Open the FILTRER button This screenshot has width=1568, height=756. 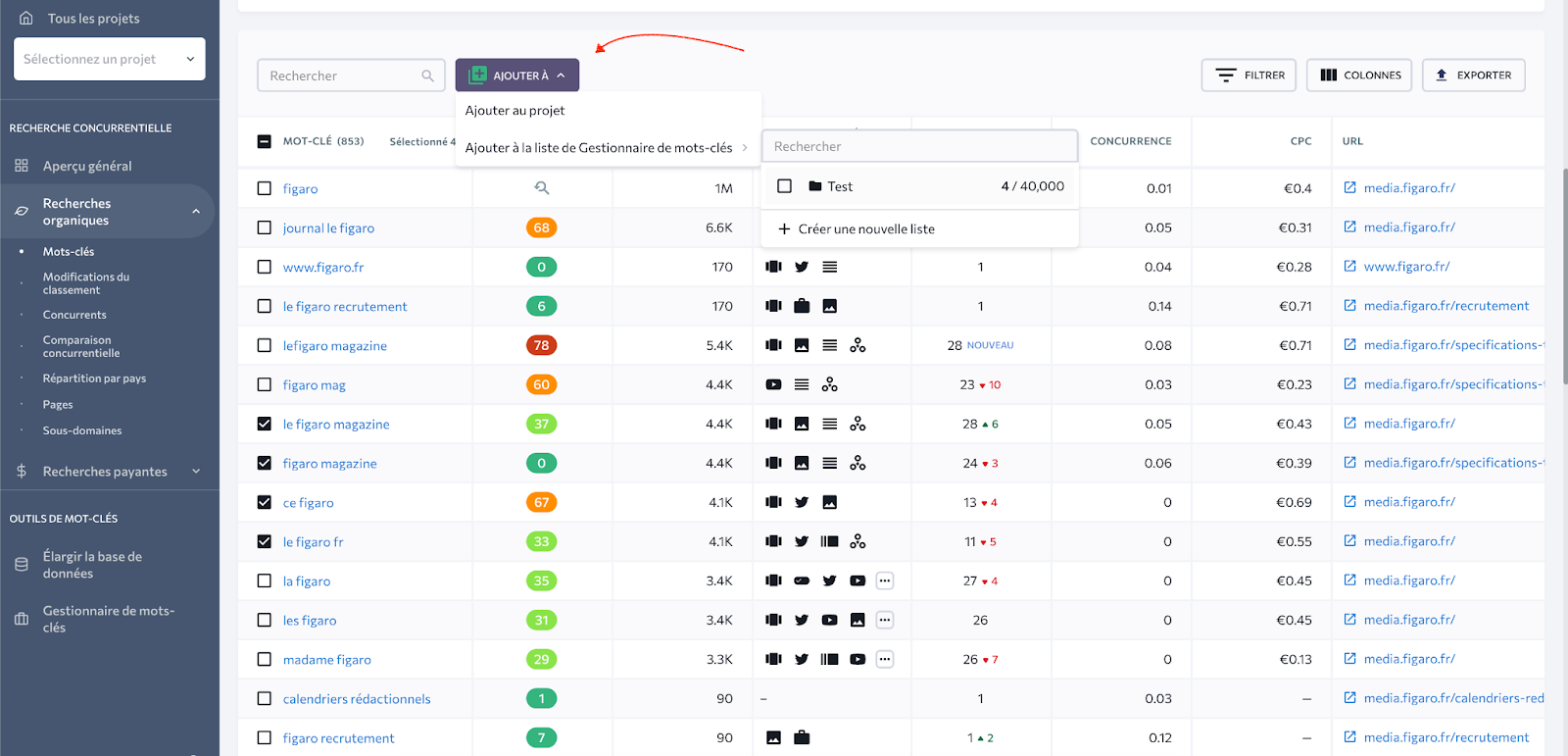click(1249, 76)
